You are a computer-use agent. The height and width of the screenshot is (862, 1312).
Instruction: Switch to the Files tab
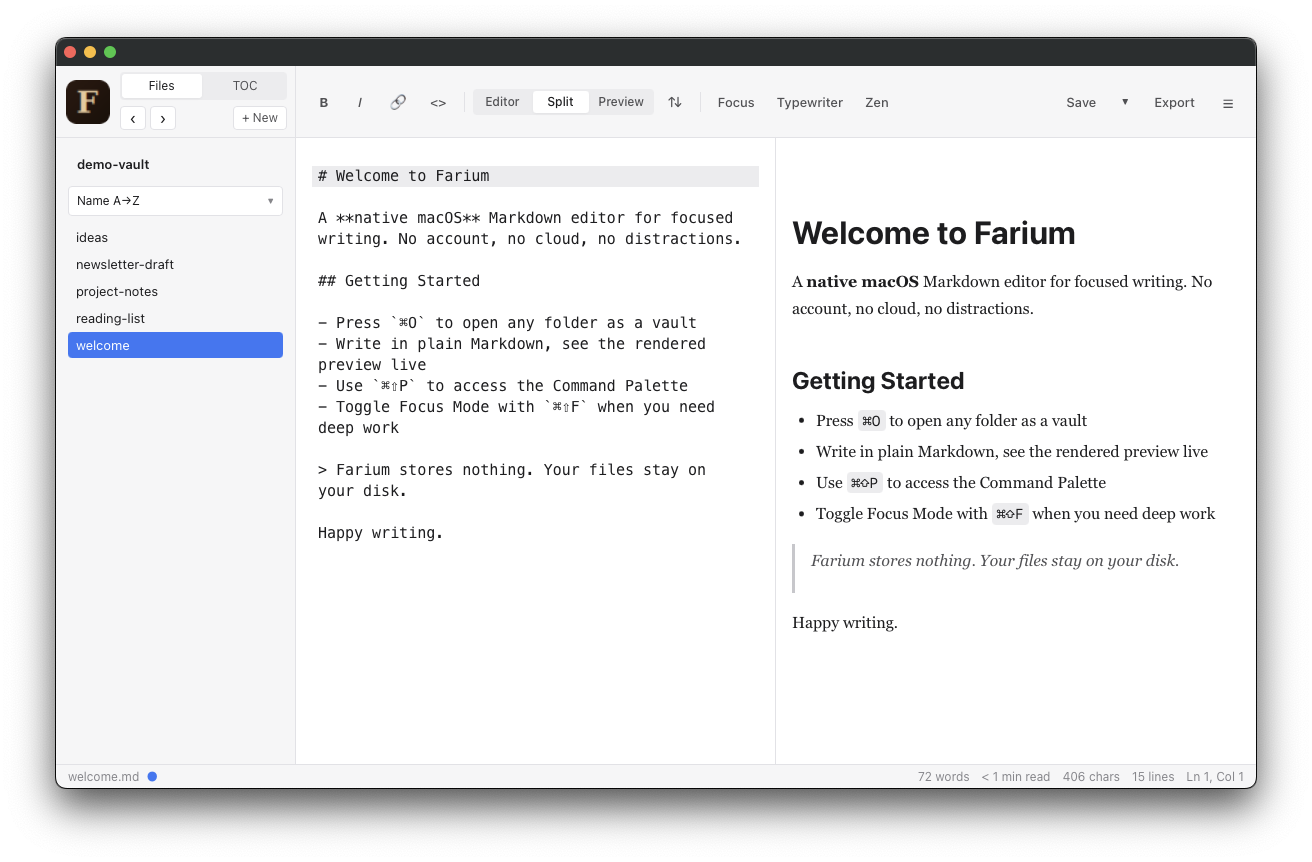click(162, 86)
